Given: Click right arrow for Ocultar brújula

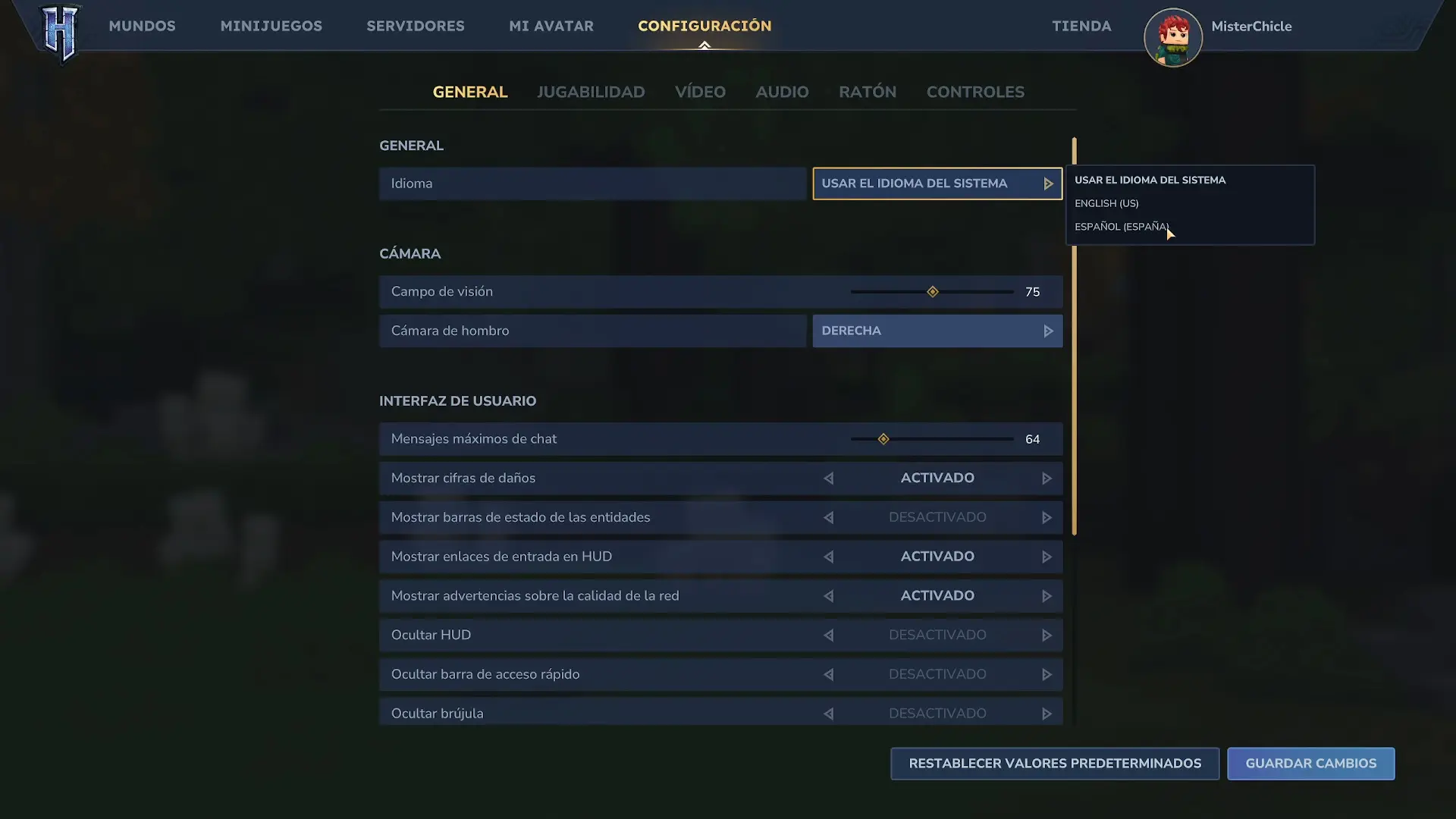Looking at the screenshot, I should point(1046,714).
